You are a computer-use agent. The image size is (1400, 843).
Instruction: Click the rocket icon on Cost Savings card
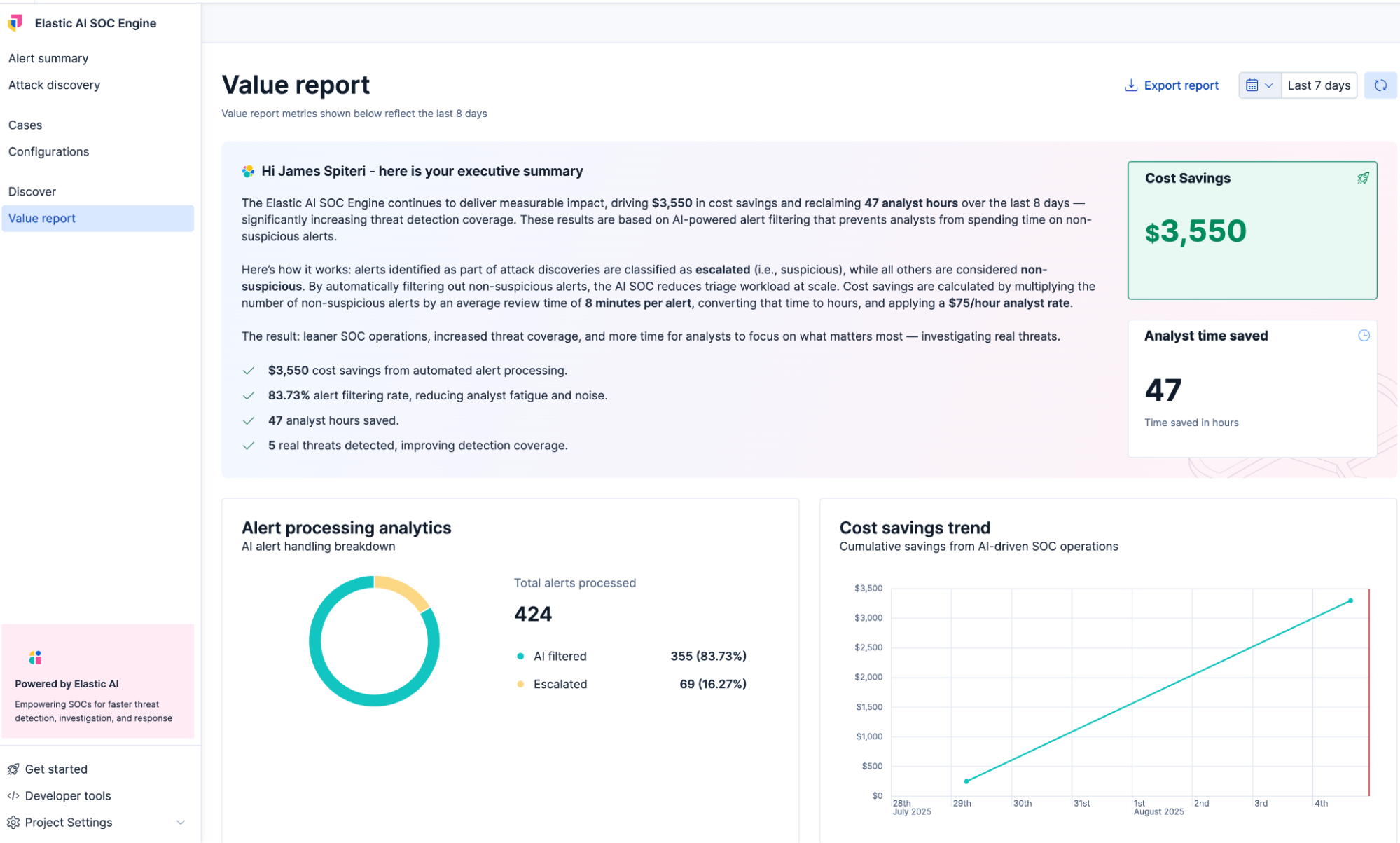(1363, 178)
